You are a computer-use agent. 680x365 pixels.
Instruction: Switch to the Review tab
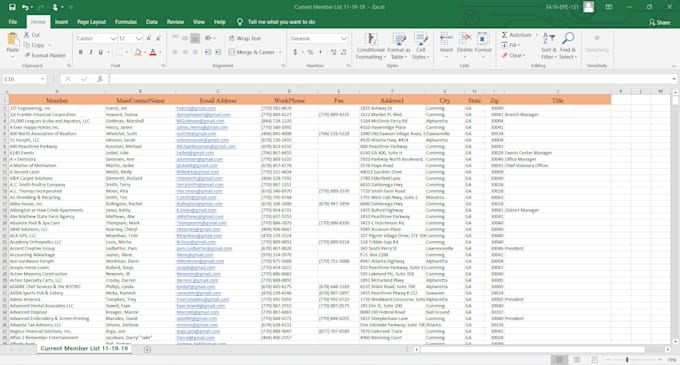[x=175, y=22]
